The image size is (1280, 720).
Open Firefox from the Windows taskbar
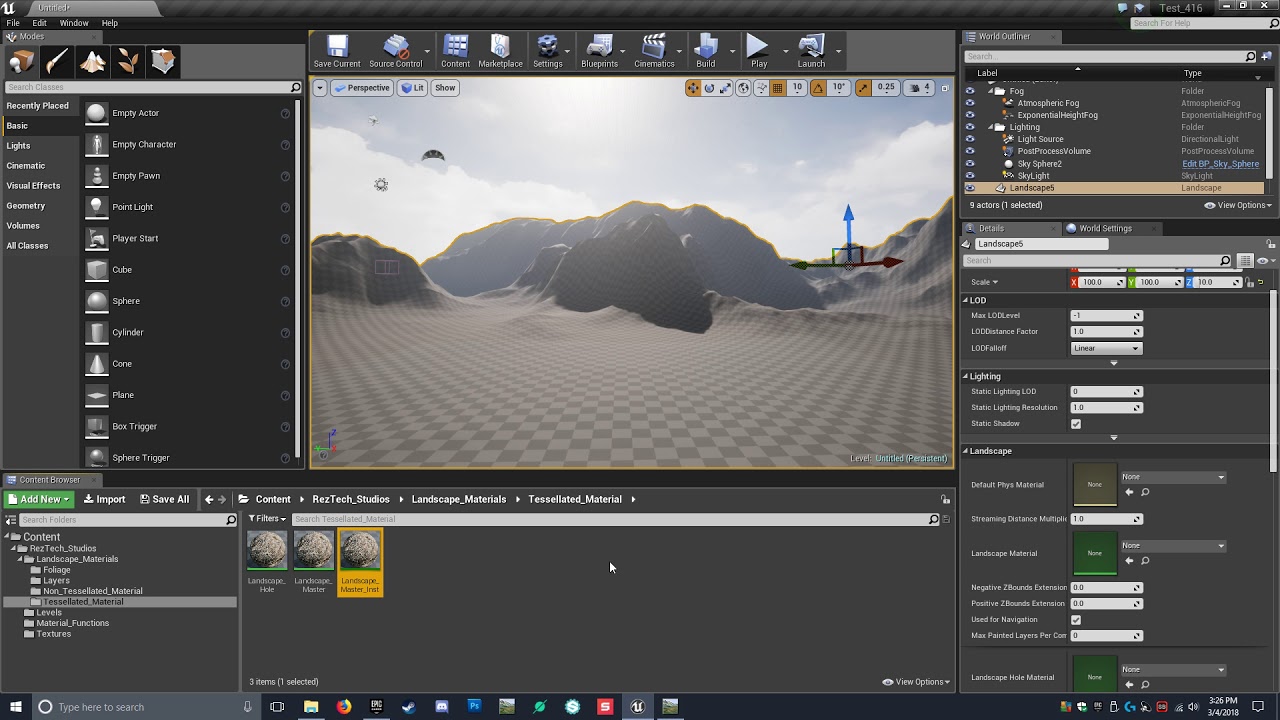click(x=343, y=706)
